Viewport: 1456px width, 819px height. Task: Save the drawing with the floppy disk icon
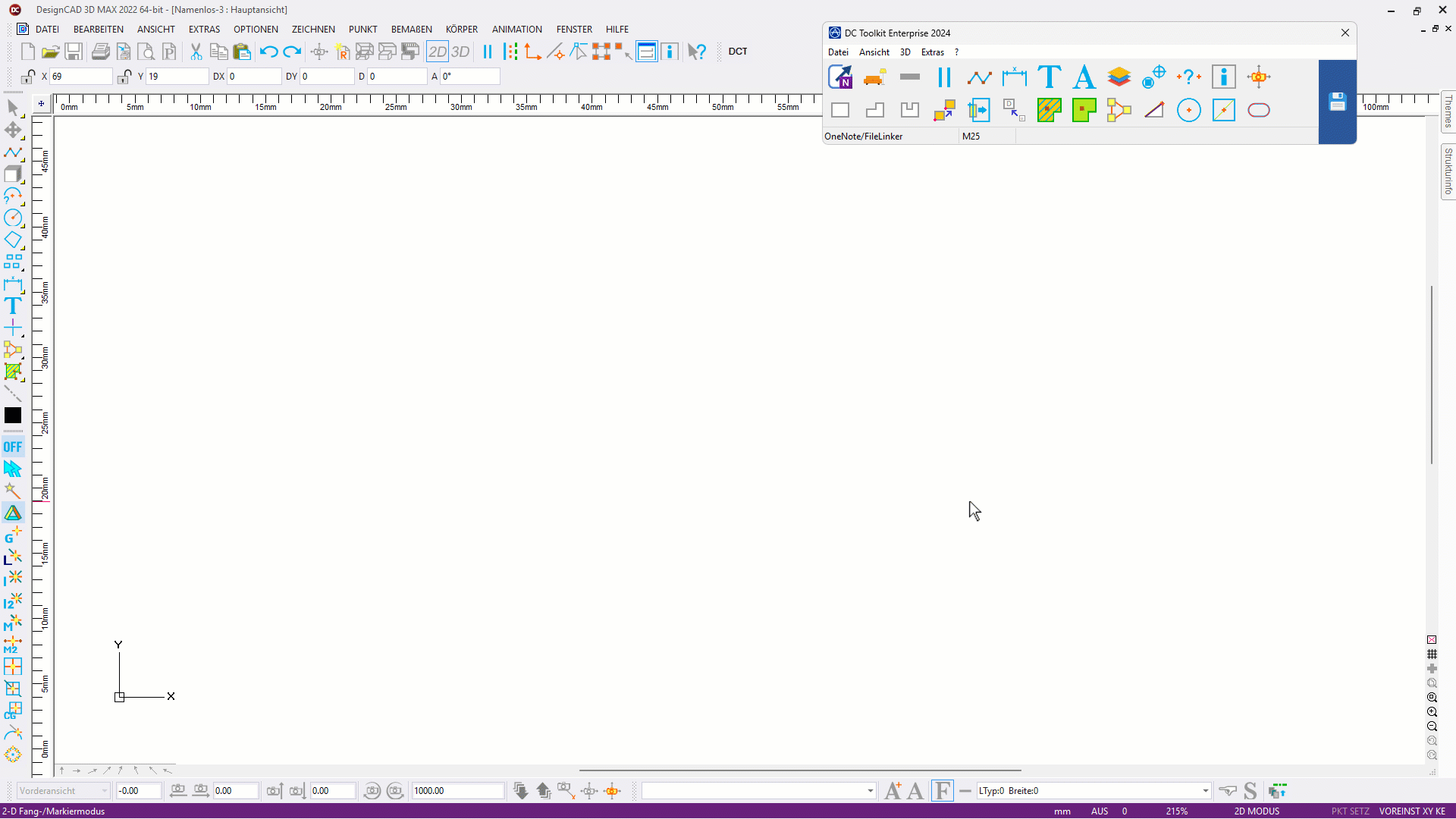point(74,52)
